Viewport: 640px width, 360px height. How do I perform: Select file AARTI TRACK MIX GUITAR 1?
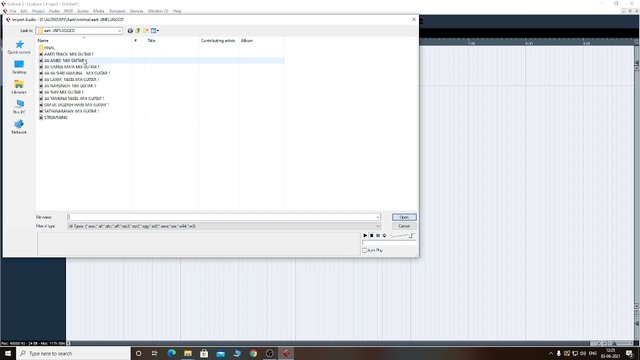66,54
